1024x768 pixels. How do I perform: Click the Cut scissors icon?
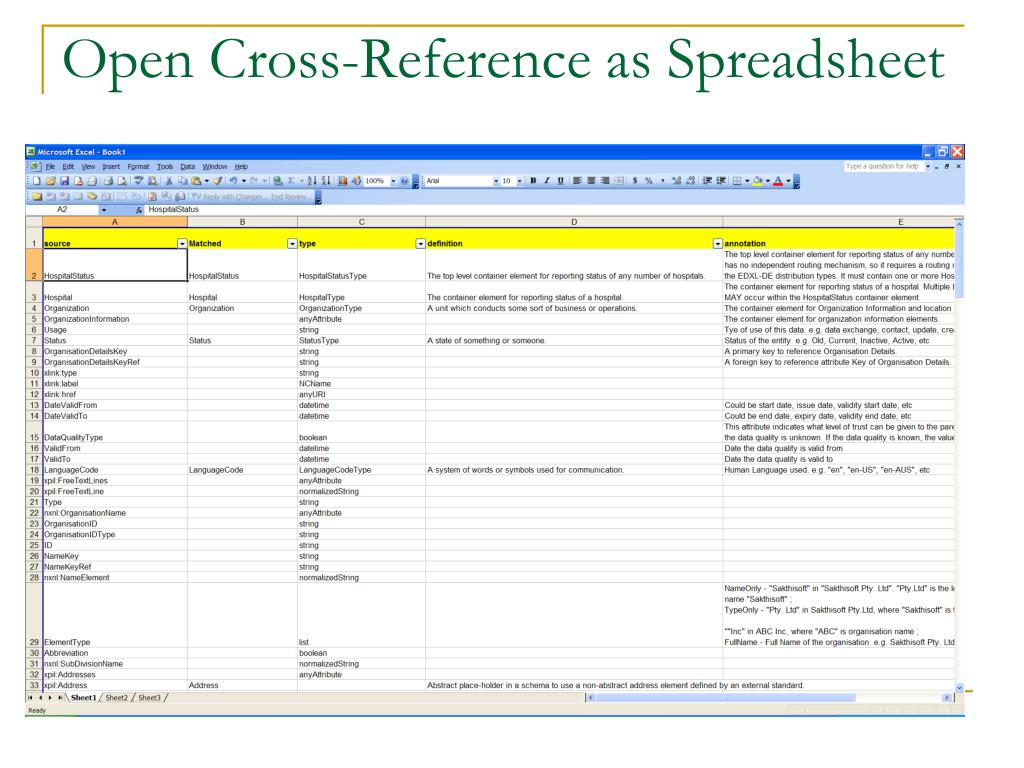(169, 181)
